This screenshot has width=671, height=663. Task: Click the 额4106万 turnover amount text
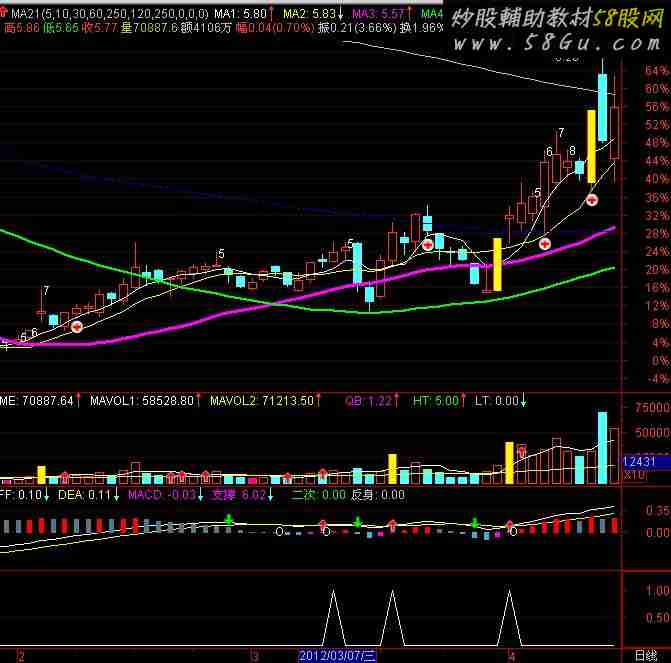coord(206,28)
